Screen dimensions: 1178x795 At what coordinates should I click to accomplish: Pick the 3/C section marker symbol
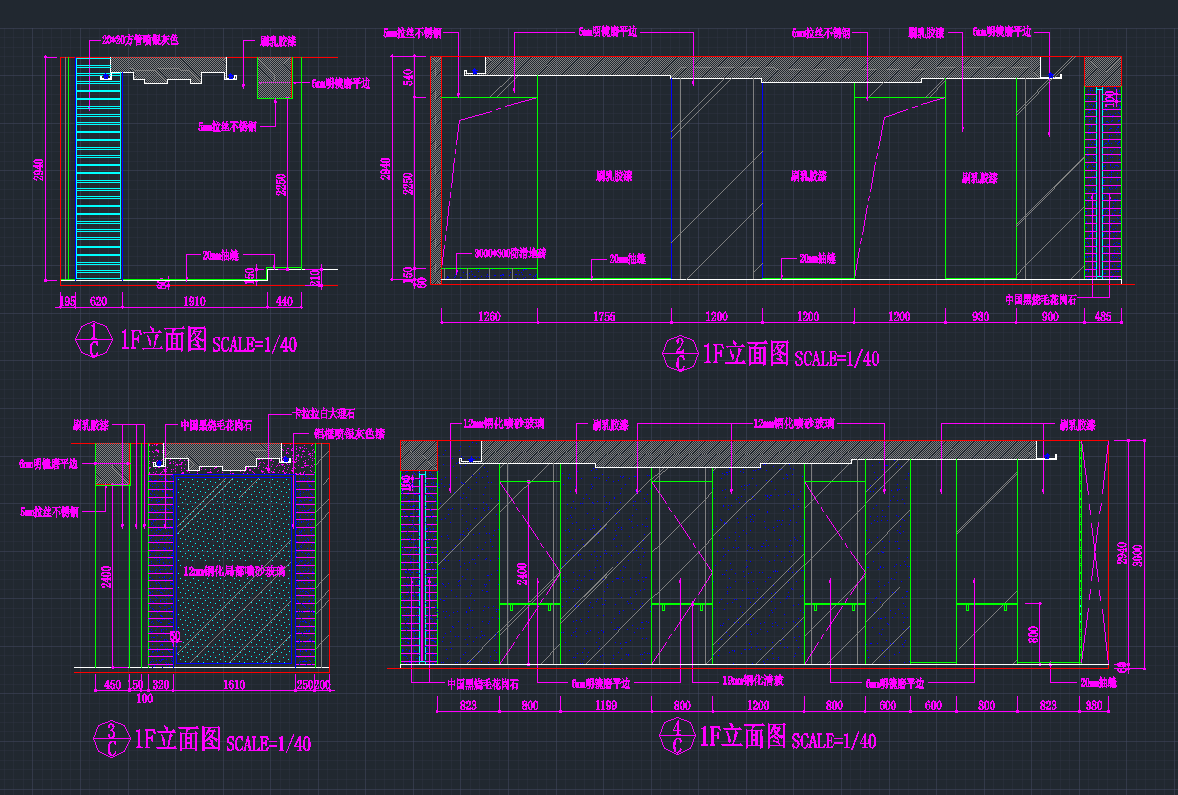tap(108, 740)
